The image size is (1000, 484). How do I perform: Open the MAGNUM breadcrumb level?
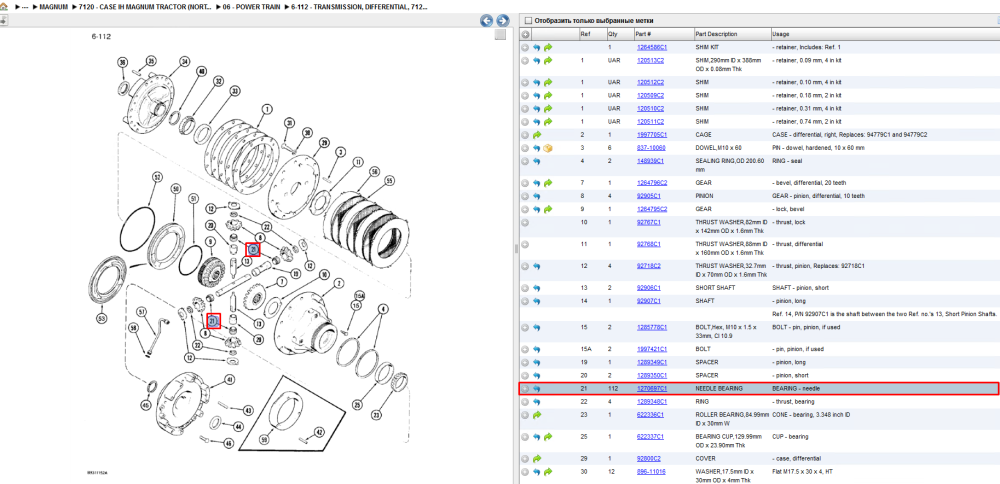click(x=54, y=6)
